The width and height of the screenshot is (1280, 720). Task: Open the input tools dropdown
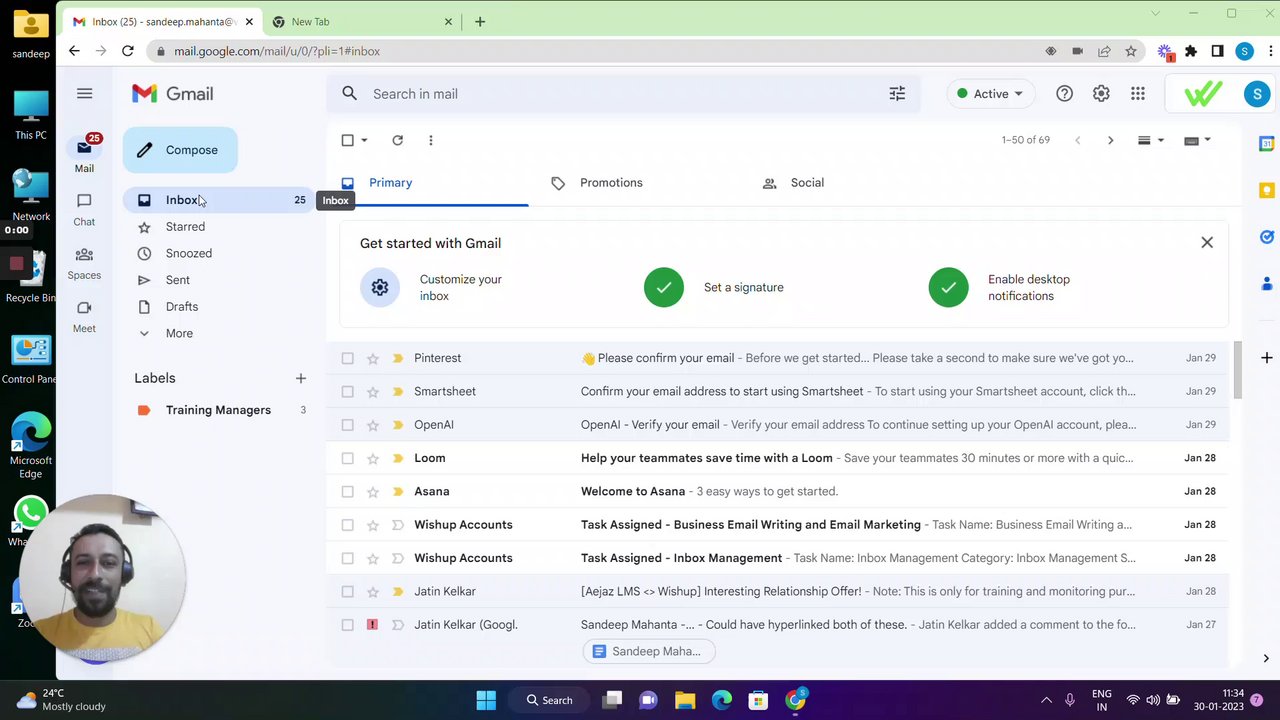[1197, 141]
